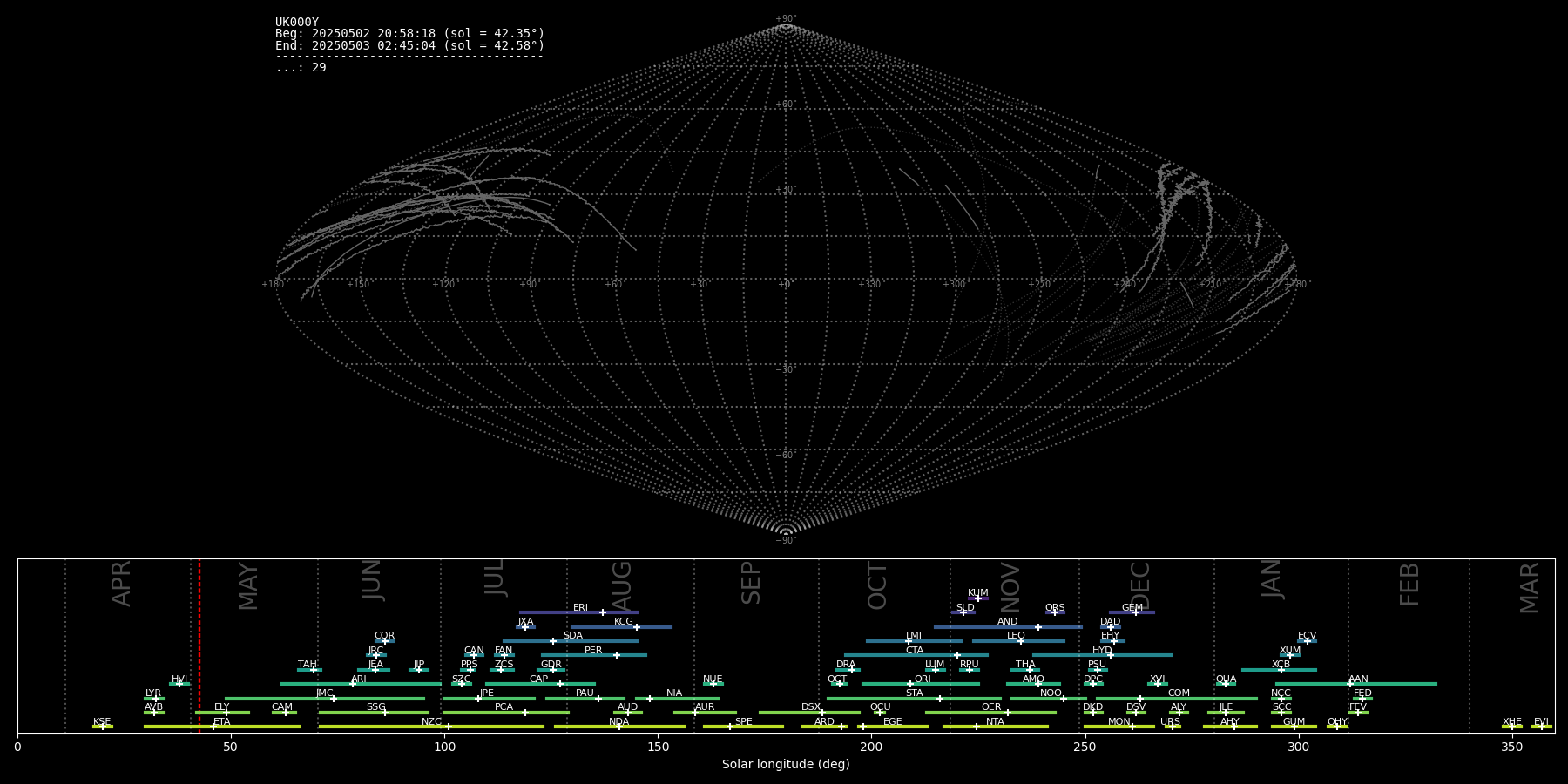Click the APR month label

pos(121,584)
